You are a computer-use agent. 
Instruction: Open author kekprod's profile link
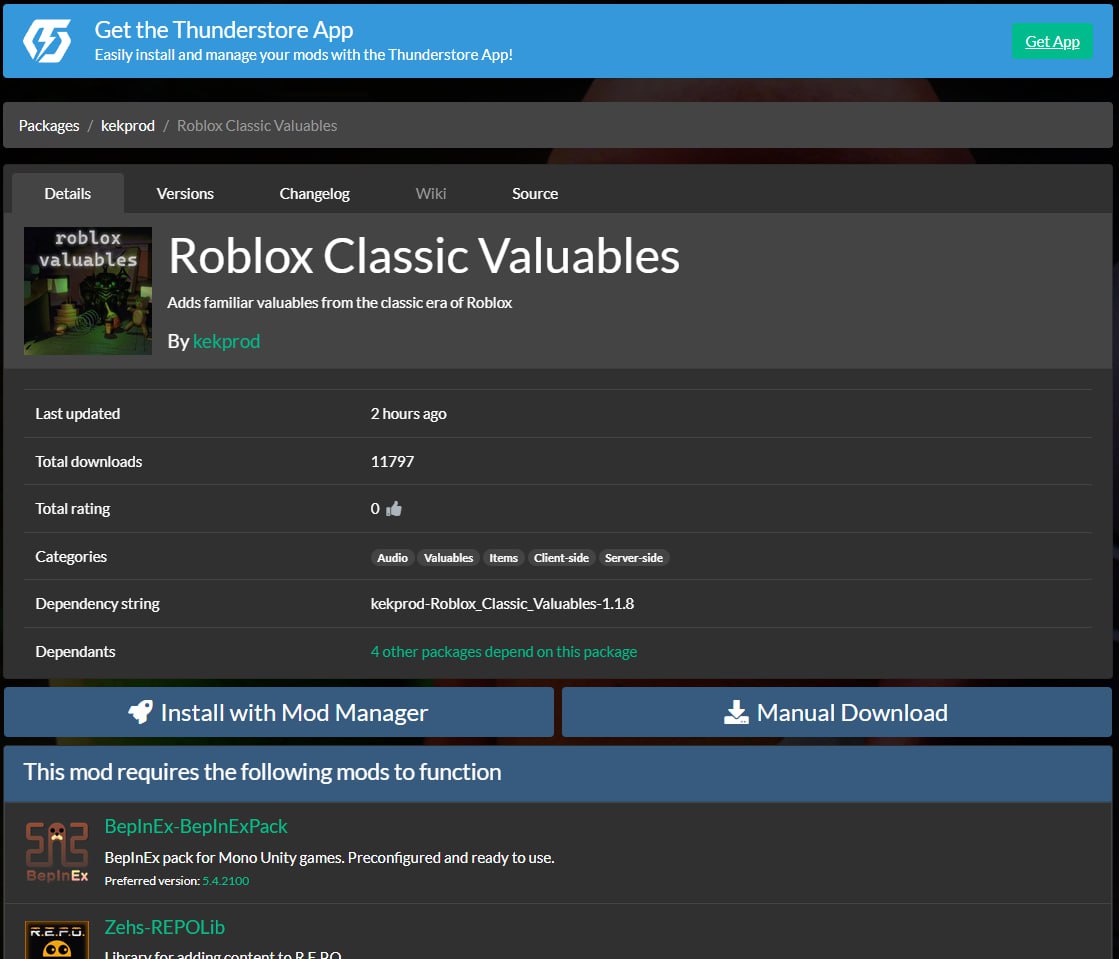point(226,341)
